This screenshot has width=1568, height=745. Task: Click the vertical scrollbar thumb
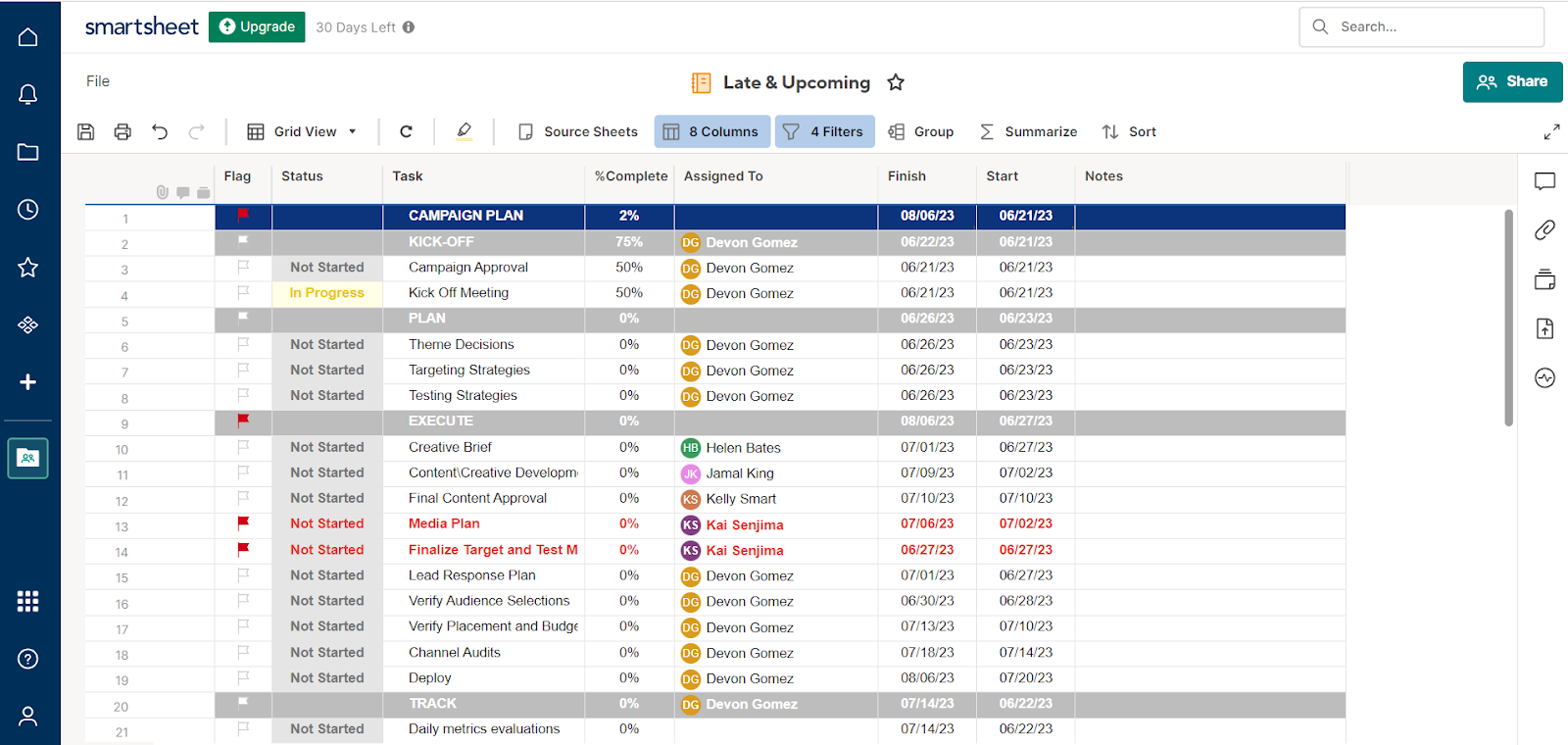pyautogui.click(x=1509, y=317)
